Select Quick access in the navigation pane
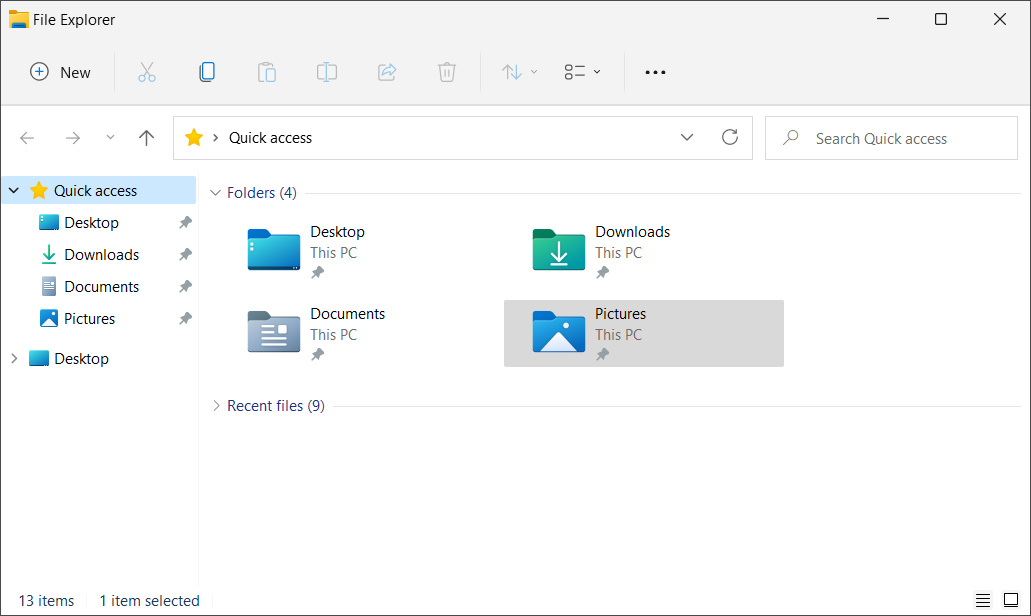 coord(99,191)
